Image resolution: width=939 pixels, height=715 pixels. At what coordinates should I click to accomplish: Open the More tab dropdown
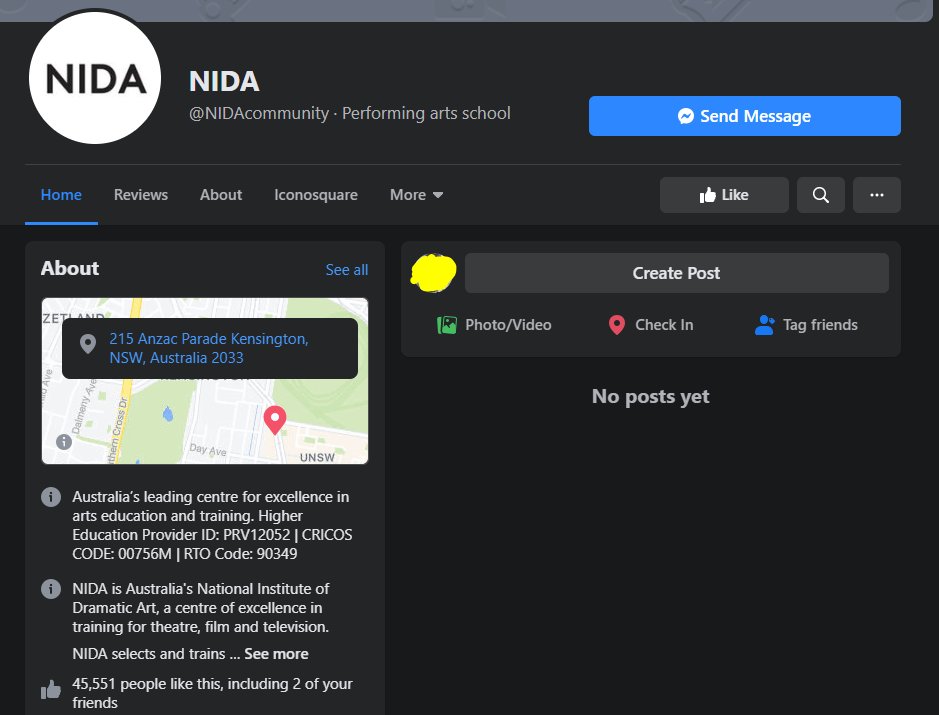coord(416,194)
